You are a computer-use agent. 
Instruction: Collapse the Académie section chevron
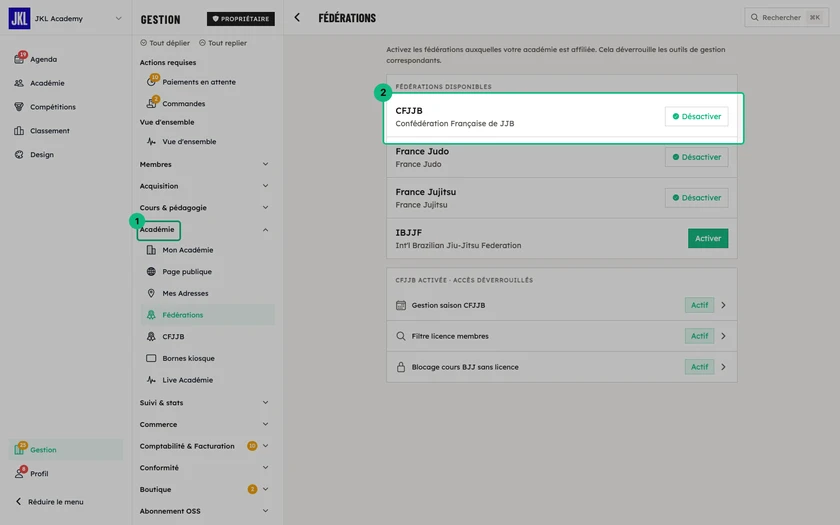(265, 229)
